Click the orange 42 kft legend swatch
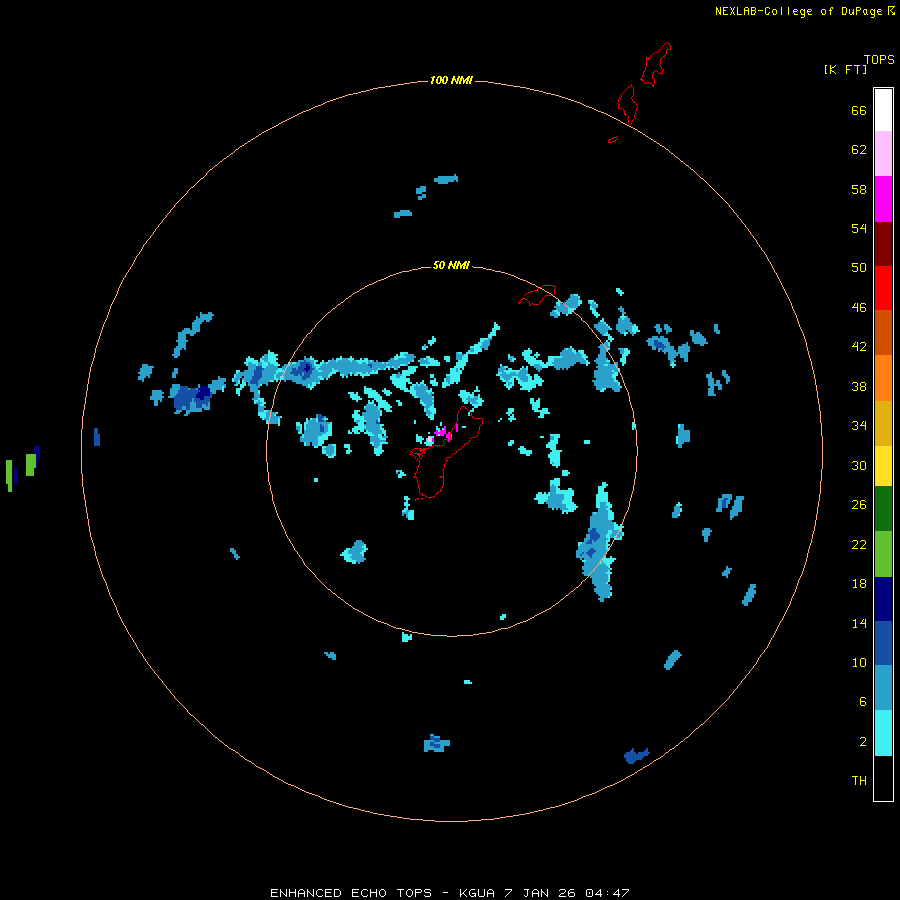Screen dimensions: 900x900 pyautogui.click(x=883, y=378)
